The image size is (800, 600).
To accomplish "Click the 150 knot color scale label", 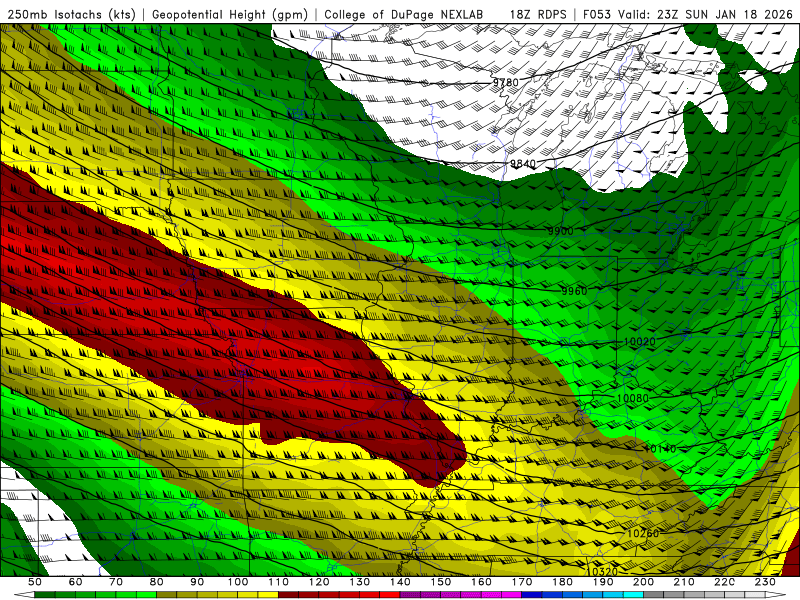I will (x=441, y=582).
